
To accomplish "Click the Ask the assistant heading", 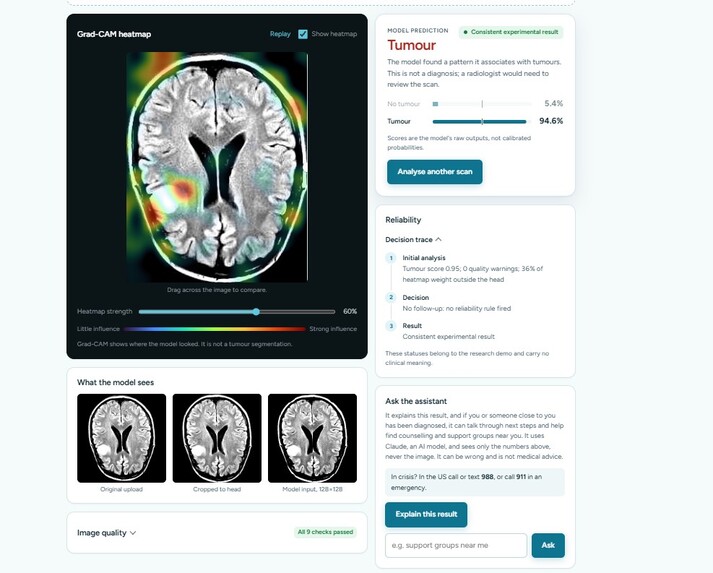I will pyautogui.click(x=416, y=402).
